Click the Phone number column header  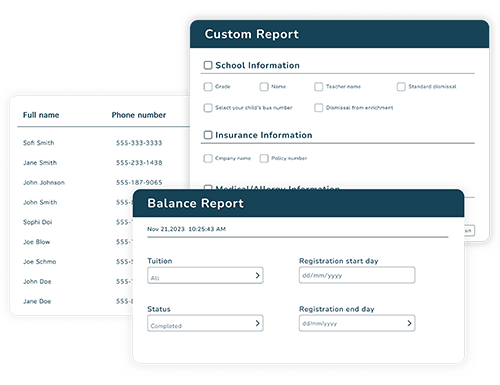tap(139, 115)
